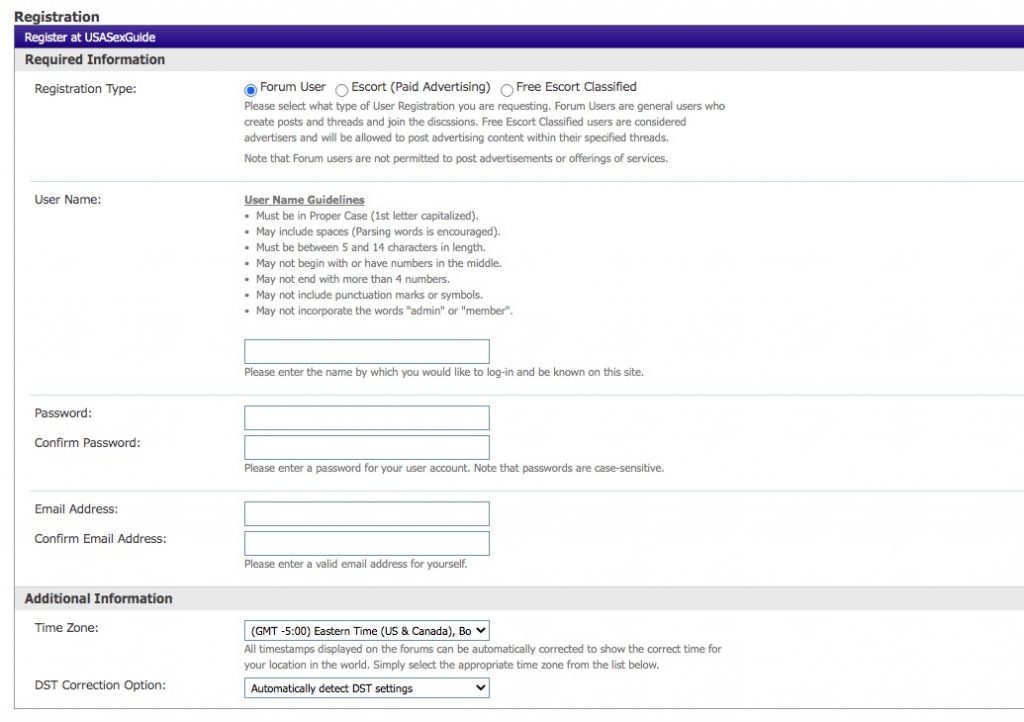Click the 'Registration Type:' label

click(x=86, y=89)
